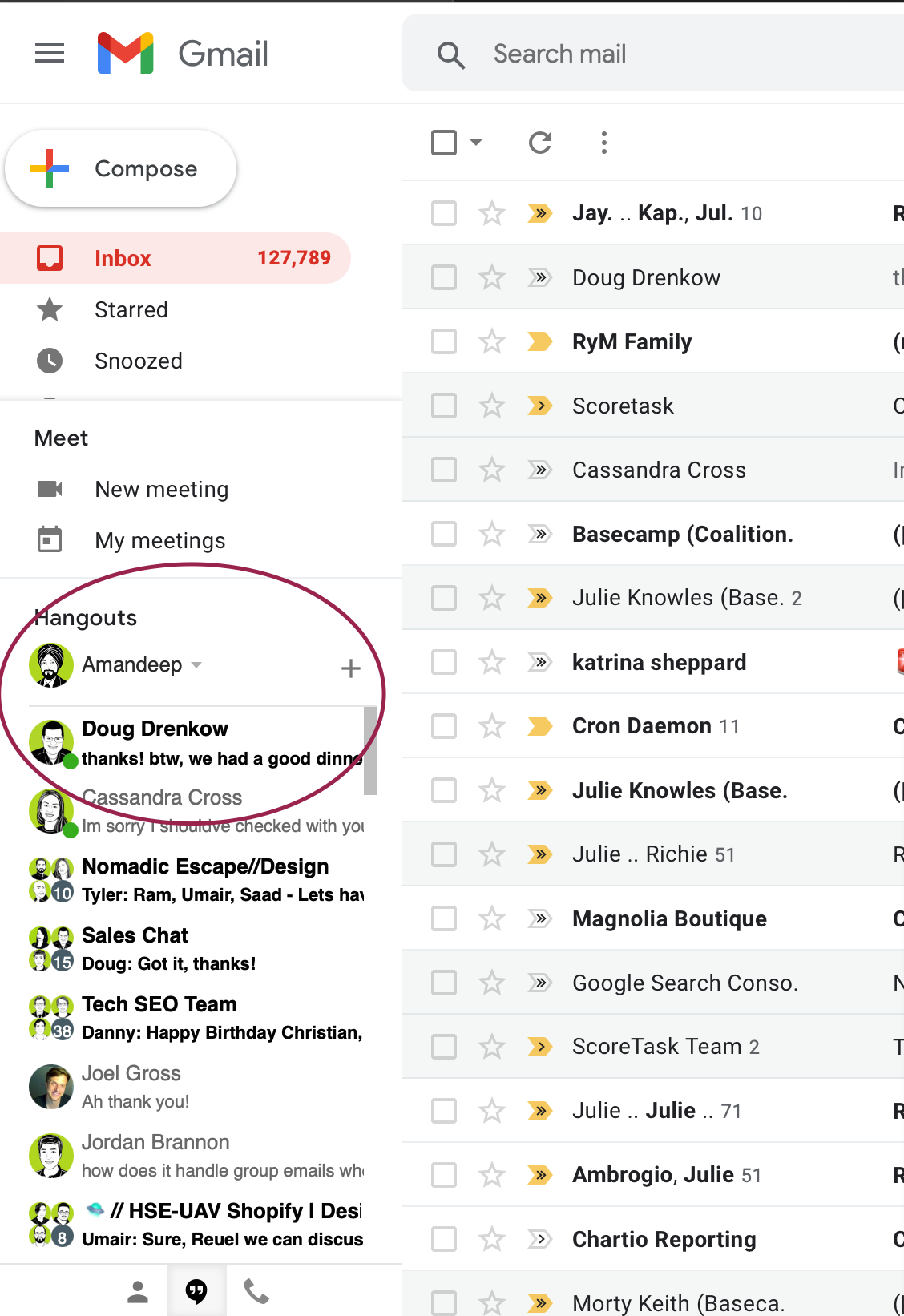Screen dimensions: 904x1316
Task: Click the plus icon to start new Hangout
Action: point(350,668)
